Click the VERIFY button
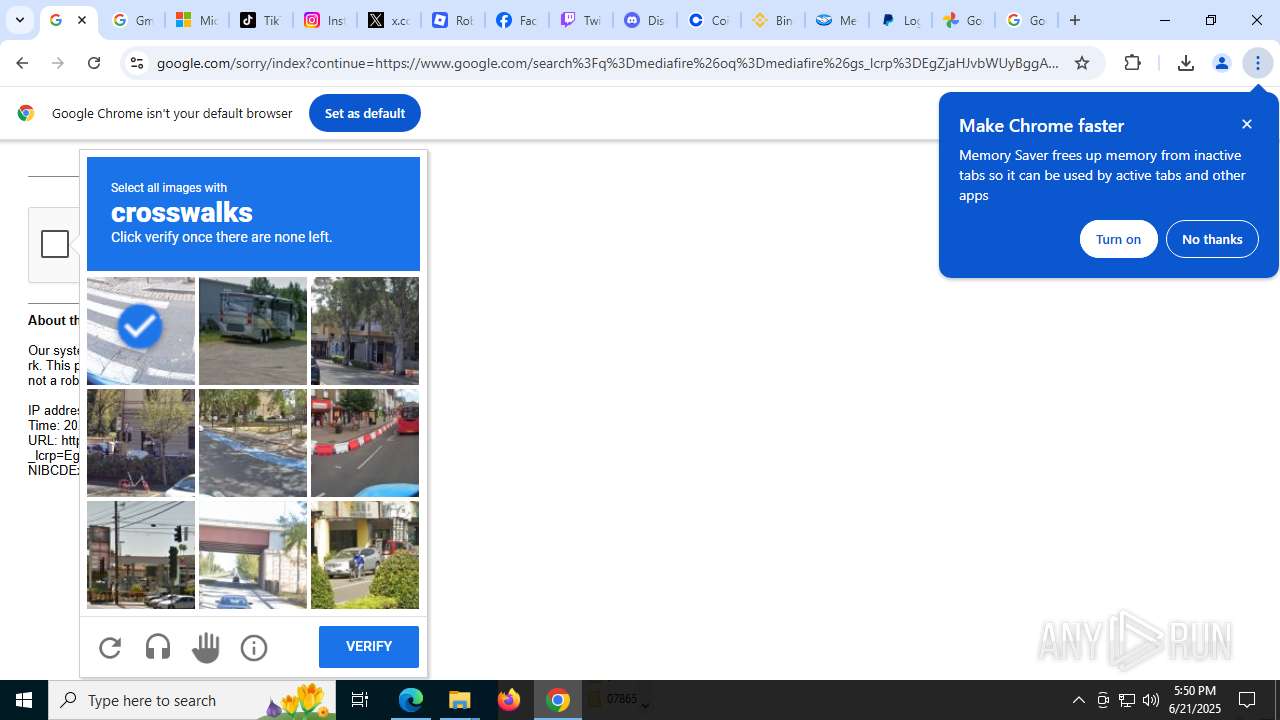Image resolution: width=1280 pixels, height=720 pixels. 369,646
